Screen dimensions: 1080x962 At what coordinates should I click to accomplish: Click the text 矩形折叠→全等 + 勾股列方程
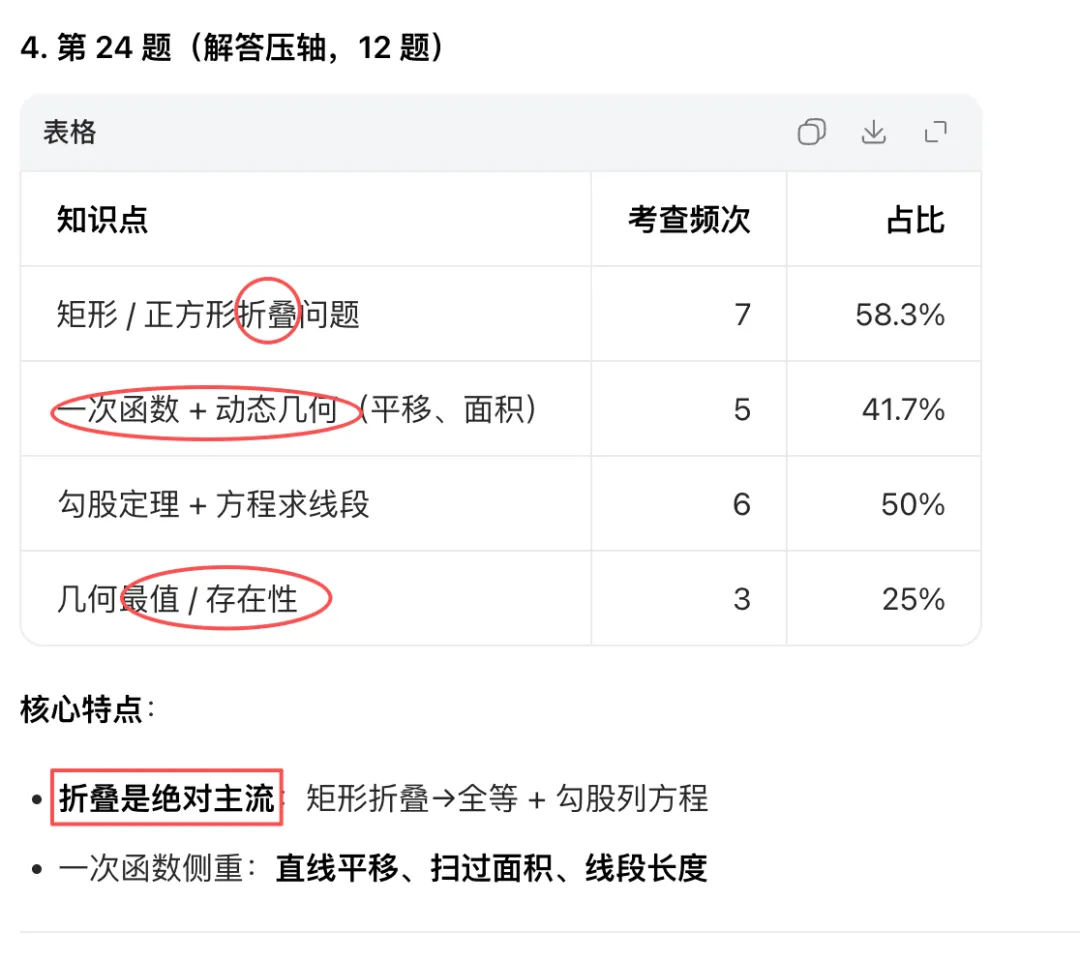(507, 798)
